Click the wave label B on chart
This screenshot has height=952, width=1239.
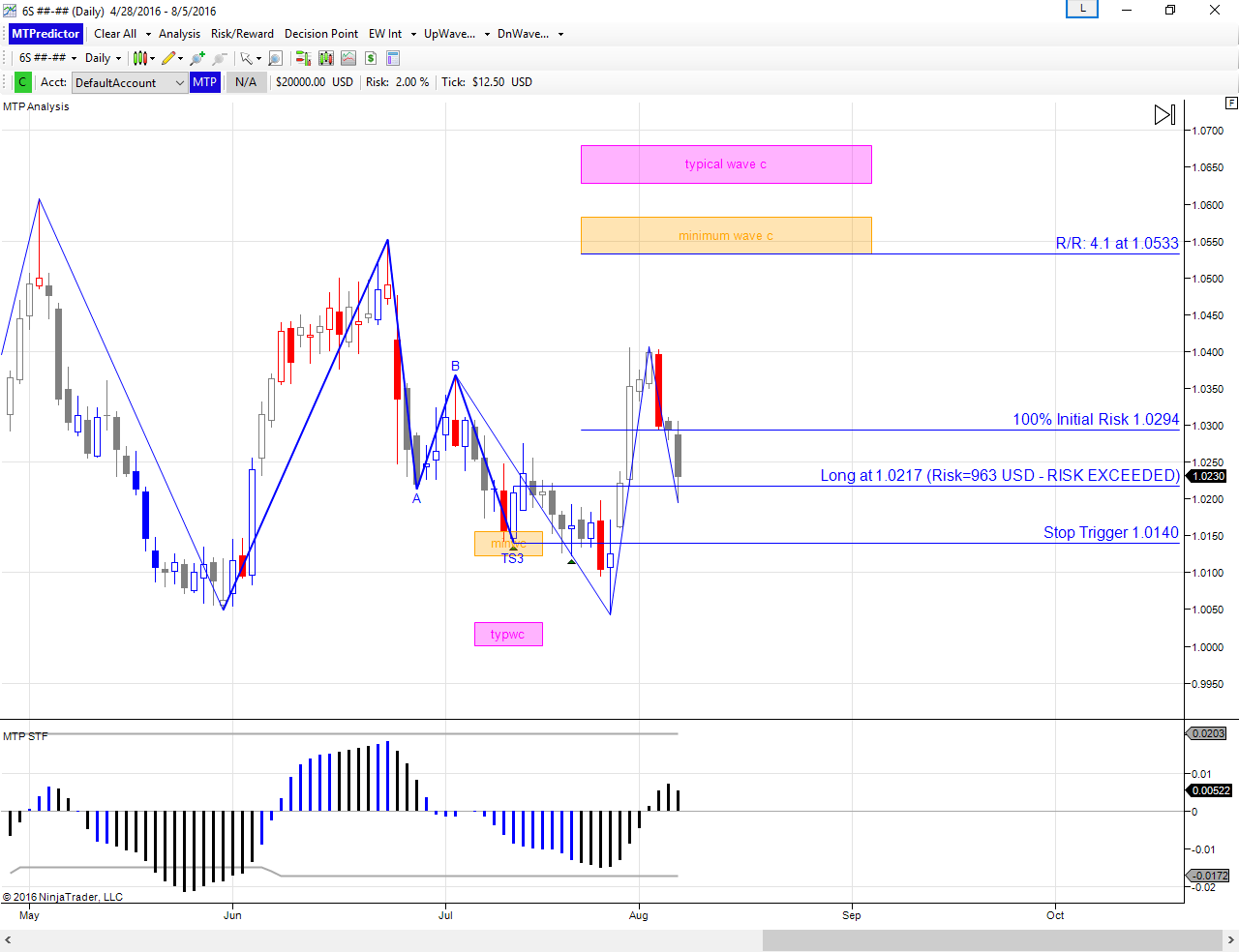coord(455,366)
